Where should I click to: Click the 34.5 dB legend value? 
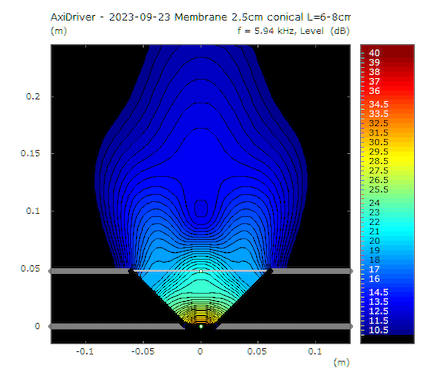tap(378, 104)
